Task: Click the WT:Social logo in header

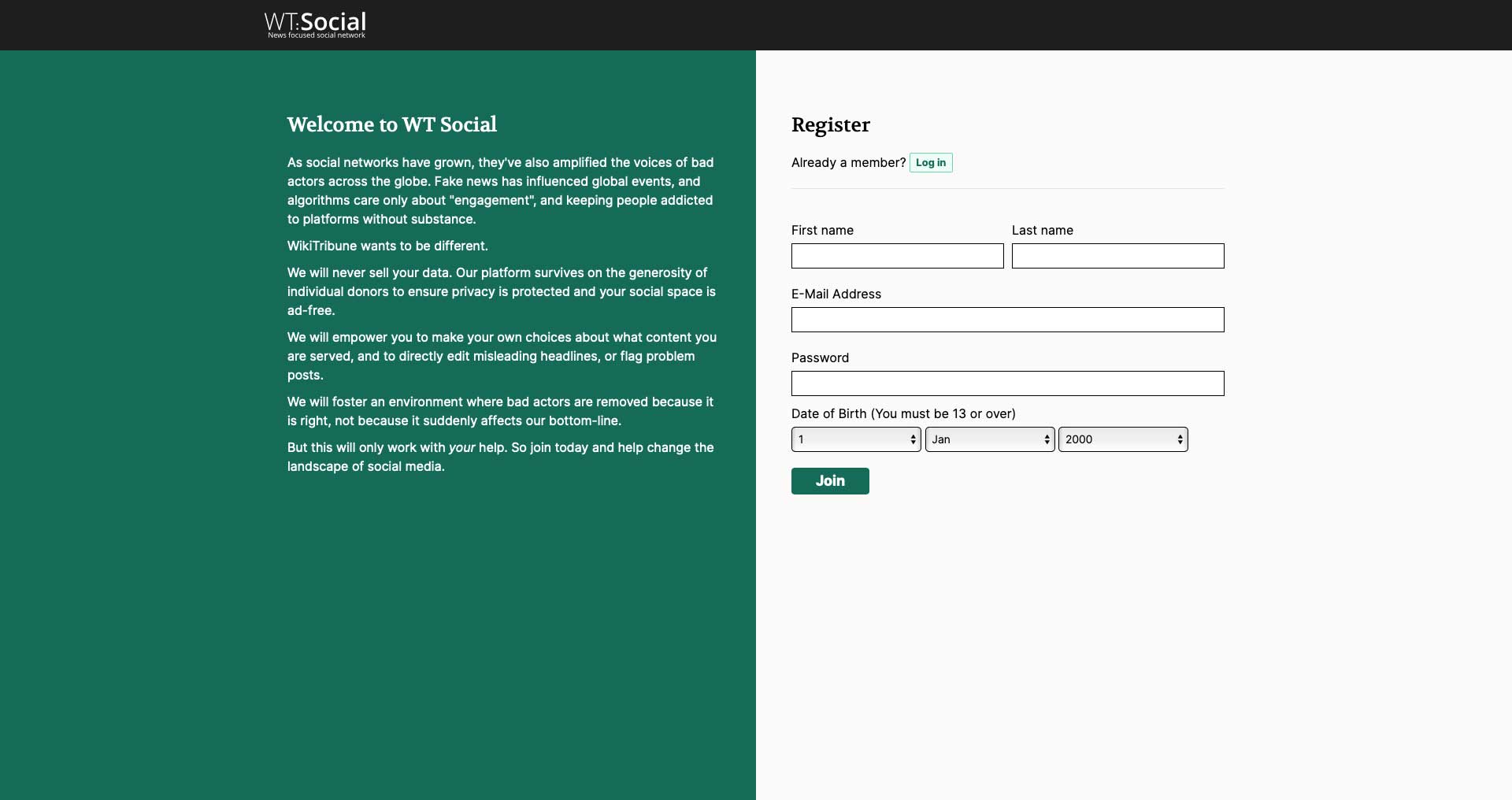Action: point(316,24)
